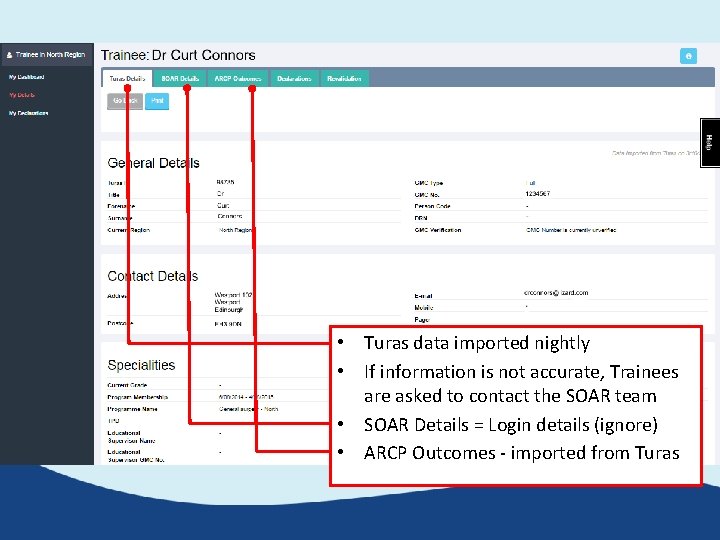
Task: Go to My Declarations in the sidebar
Action: [28, 113]
